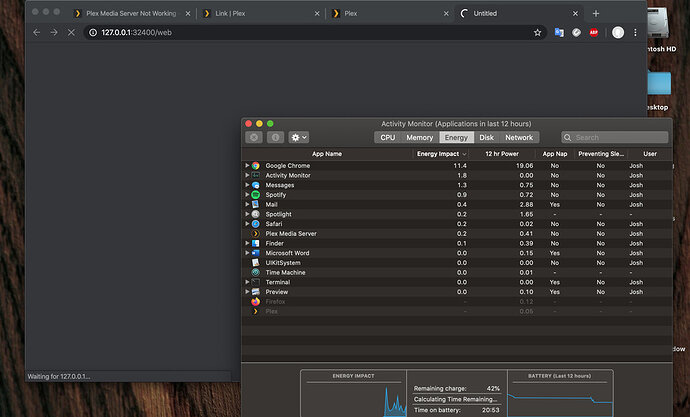This screenshot has width=690, height=417.
Task: Expand the Microsoft Word process row
Action: (247, 253)
